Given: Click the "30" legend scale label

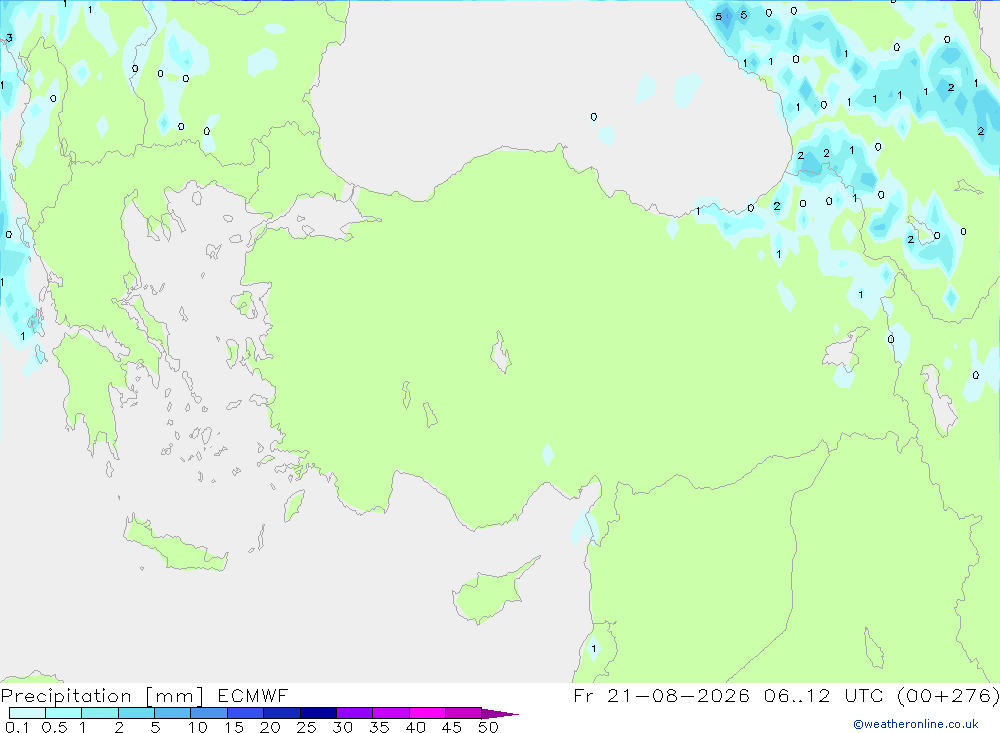Looking at the screenshot, I should [343, 727].
